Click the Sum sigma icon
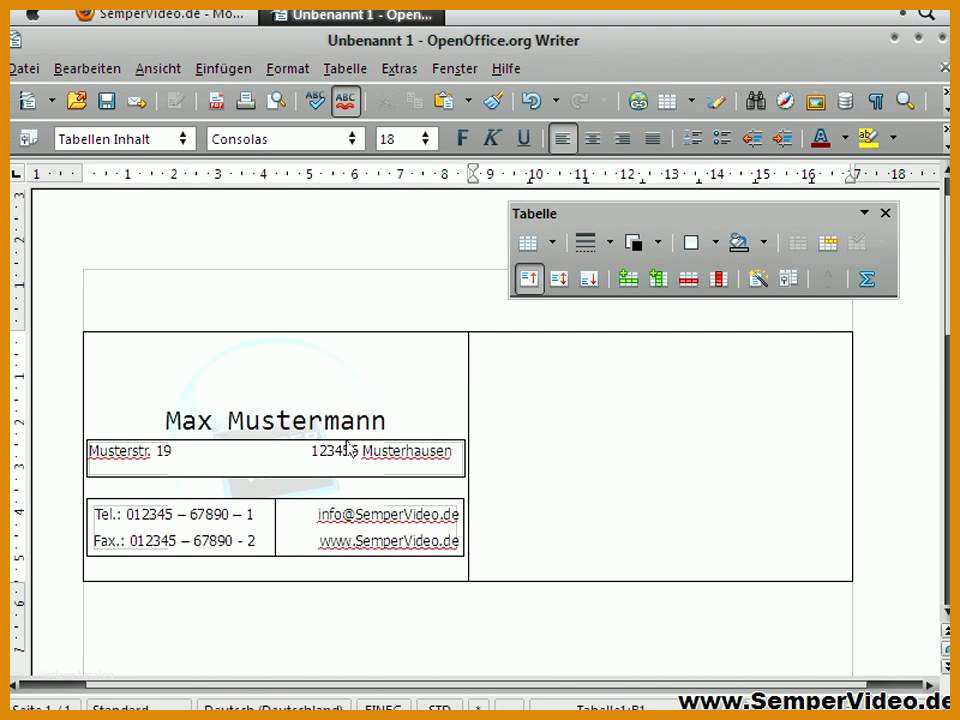960x720 pixels. pos(866,279)
